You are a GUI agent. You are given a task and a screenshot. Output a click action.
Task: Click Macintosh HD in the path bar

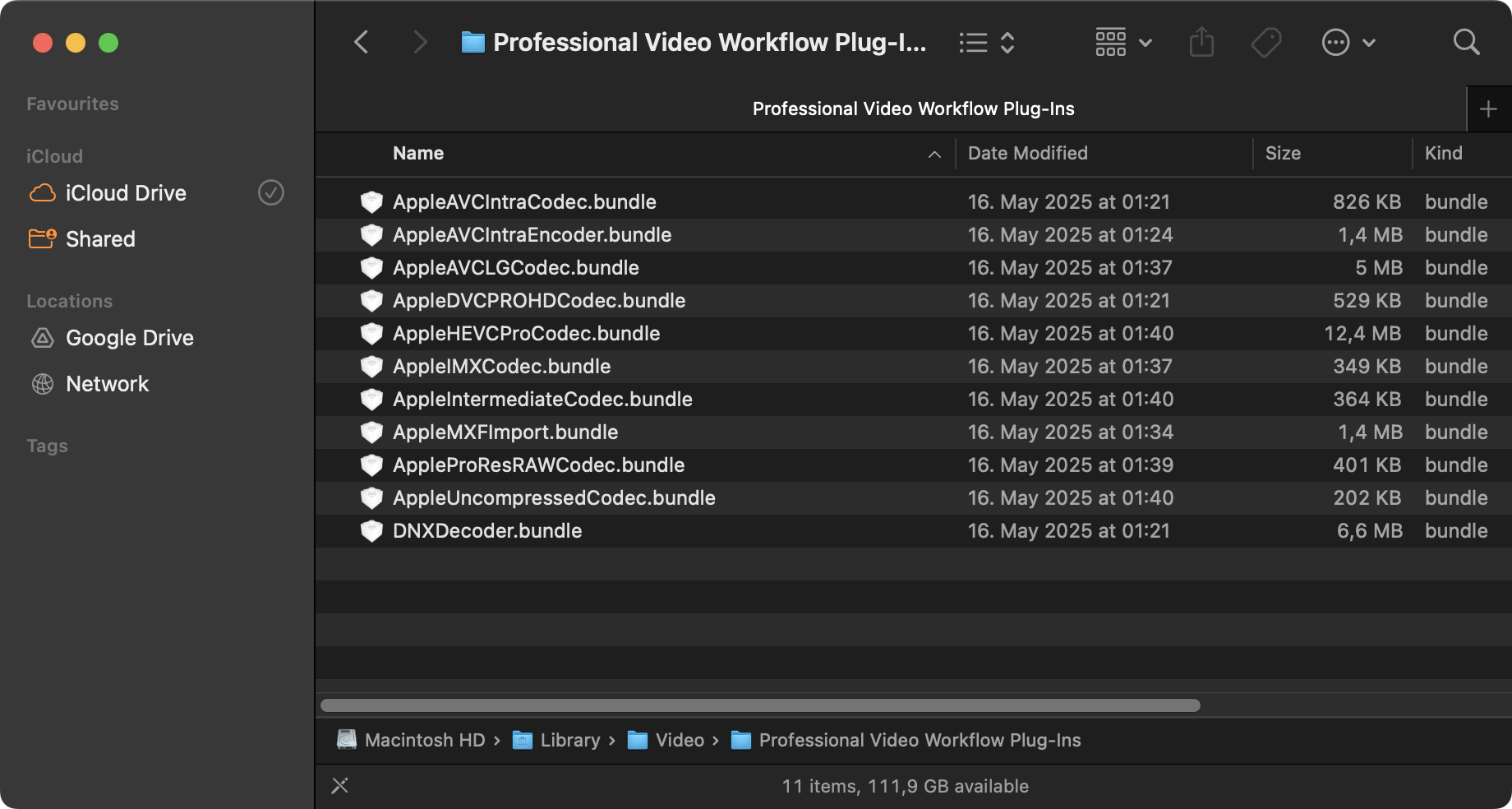[x=411, y=740]
